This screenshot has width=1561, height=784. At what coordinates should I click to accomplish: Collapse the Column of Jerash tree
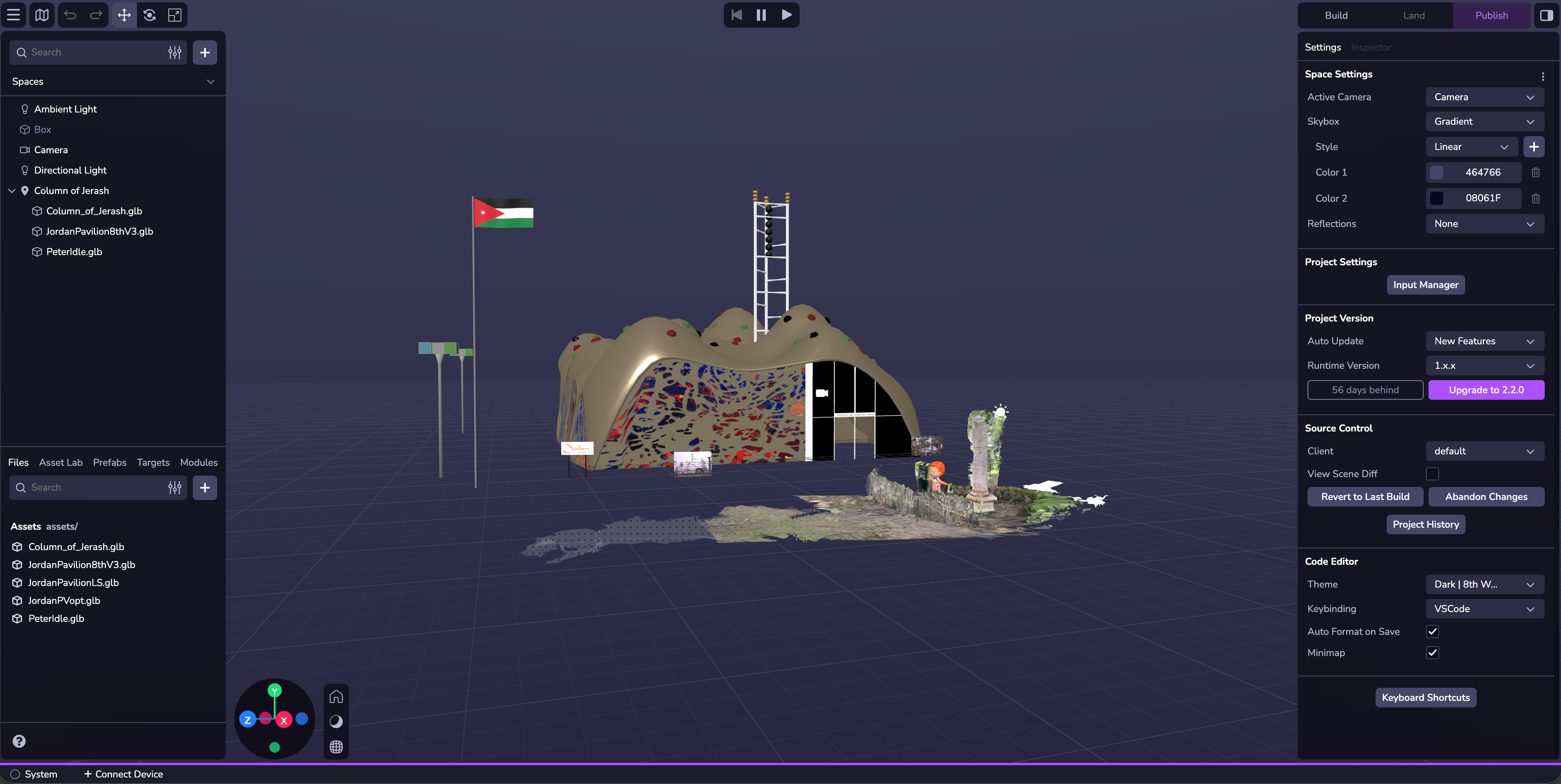pyautogui.click(x=11, y=191)
